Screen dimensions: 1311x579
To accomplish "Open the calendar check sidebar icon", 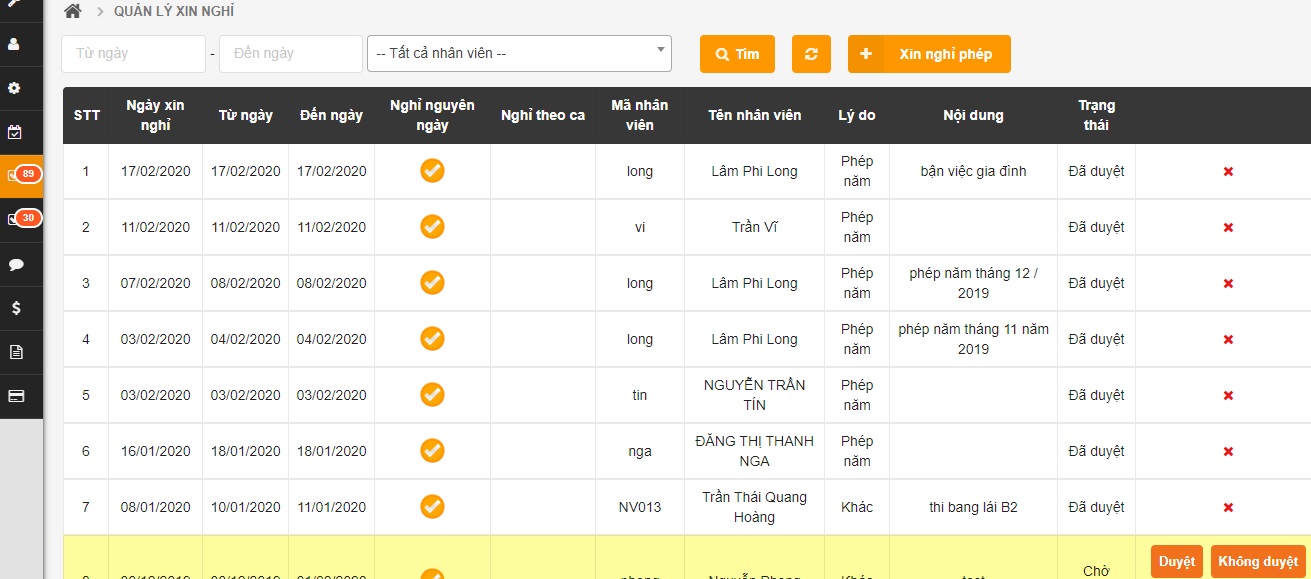I will [15, 132].
